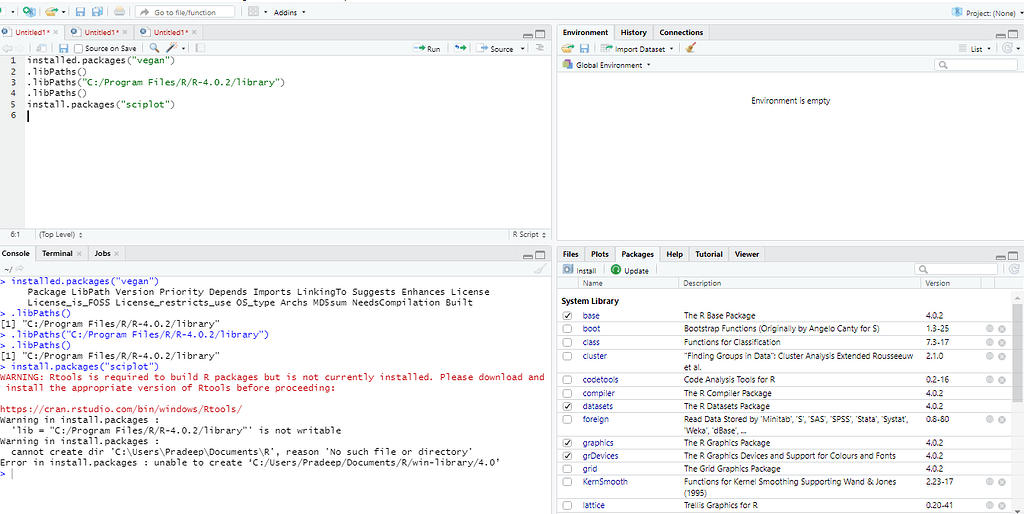The width and height of the screenshot is (1024, 514).
Task: Open the Help tab
Action: (675, 254)
